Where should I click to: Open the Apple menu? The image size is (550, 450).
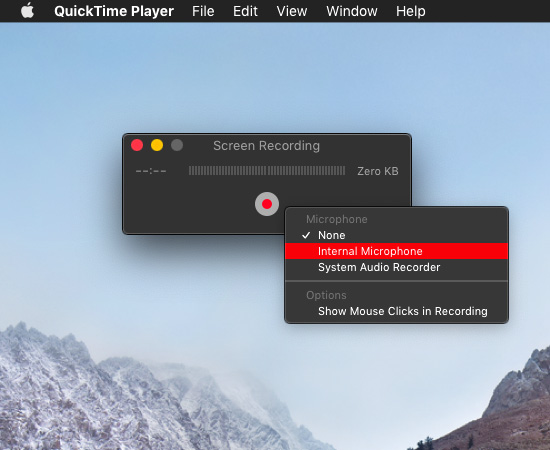coord(27,11)
